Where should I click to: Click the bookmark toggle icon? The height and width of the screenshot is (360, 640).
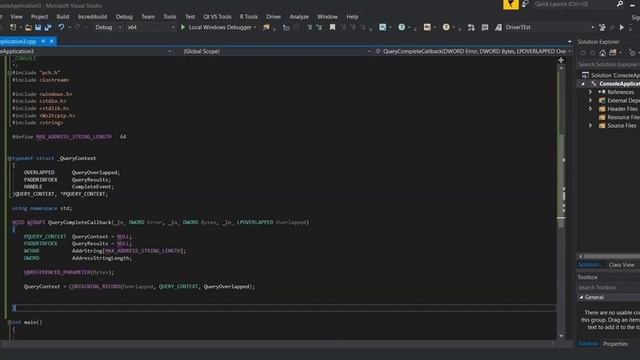pyautogui.click(x=332, y=27)
